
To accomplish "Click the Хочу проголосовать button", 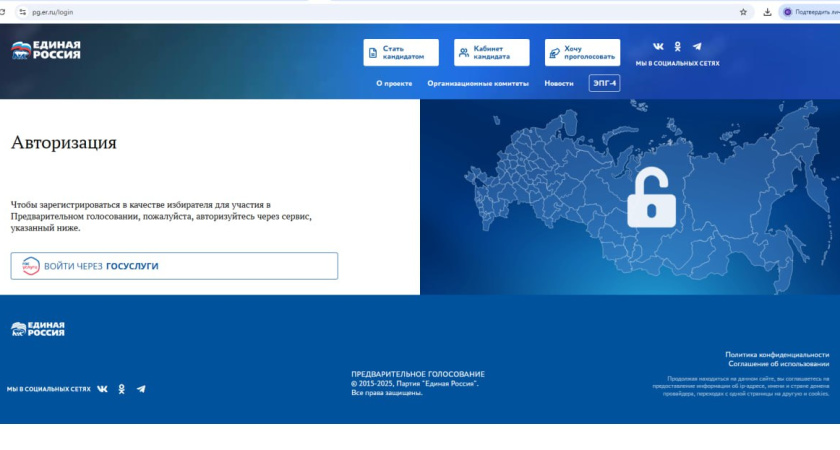I will pyautogui.click(x=582, y=53).
